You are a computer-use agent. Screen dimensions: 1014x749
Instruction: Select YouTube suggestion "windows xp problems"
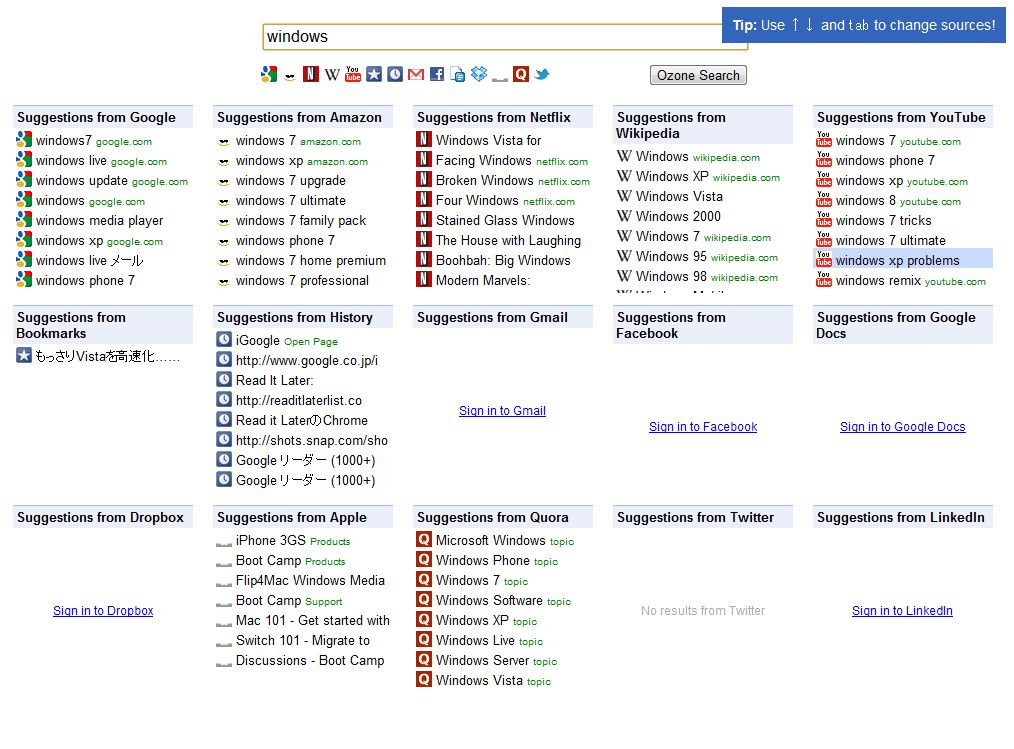pyautogui.click(x=903, y=259)
